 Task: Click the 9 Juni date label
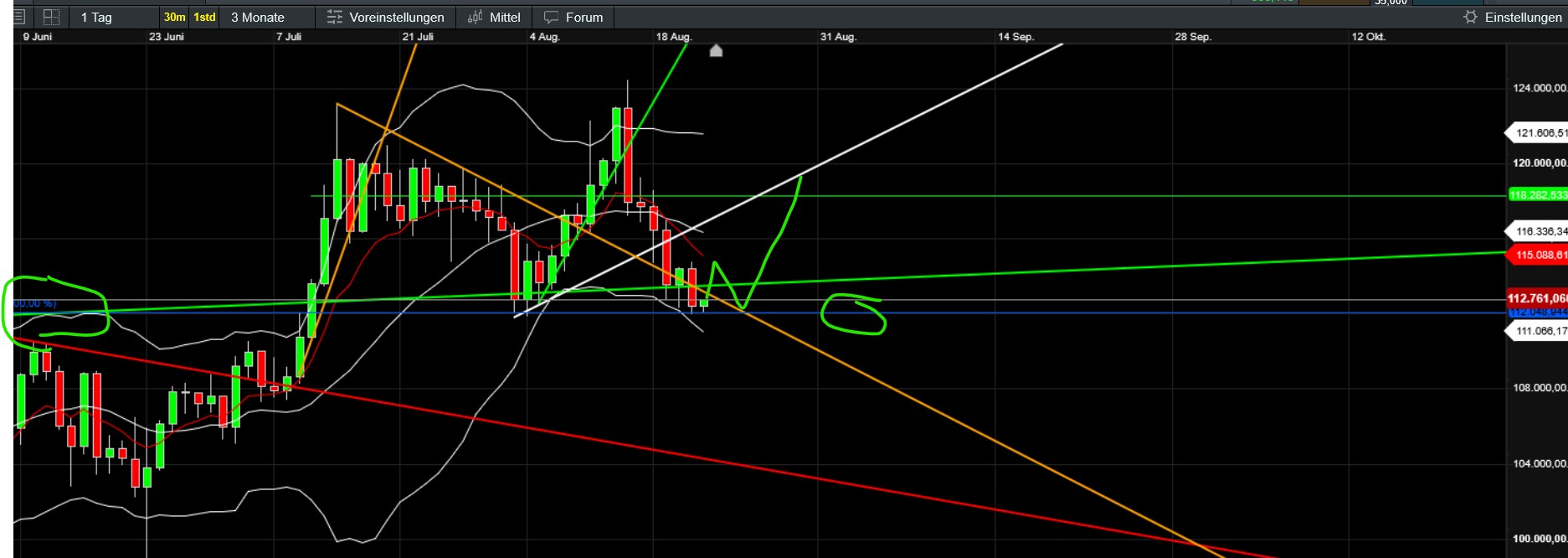(38, 37)
